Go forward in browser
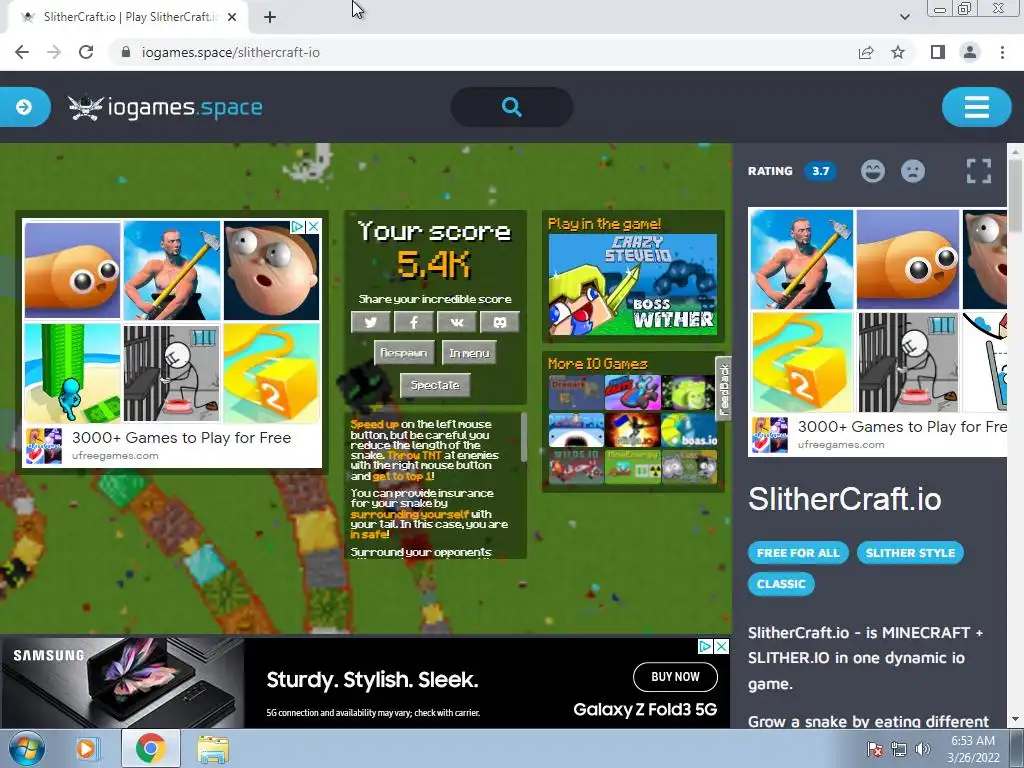The image size is (1024, 768). click(54, 52)
